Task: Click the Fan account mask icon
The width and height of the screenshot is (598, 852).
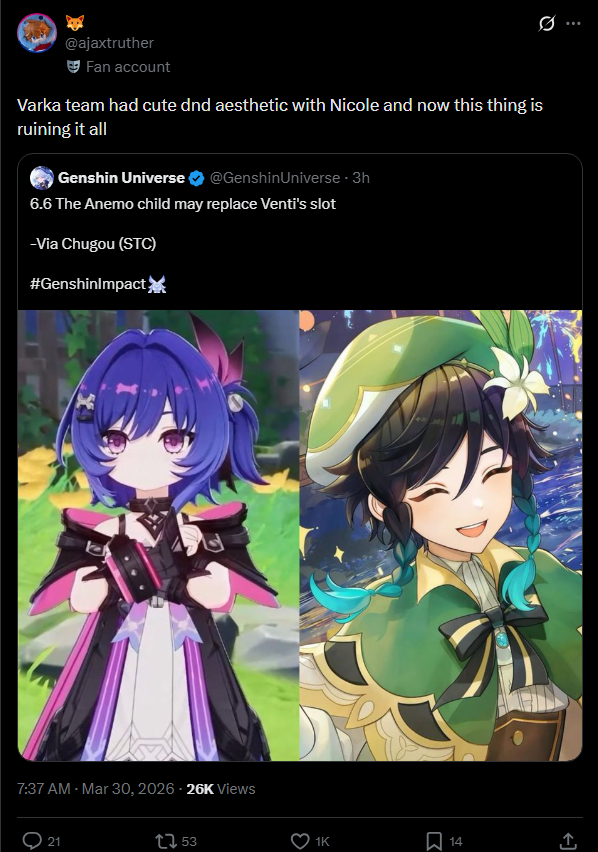Action: pyautogui.click(x=73, y=67)
